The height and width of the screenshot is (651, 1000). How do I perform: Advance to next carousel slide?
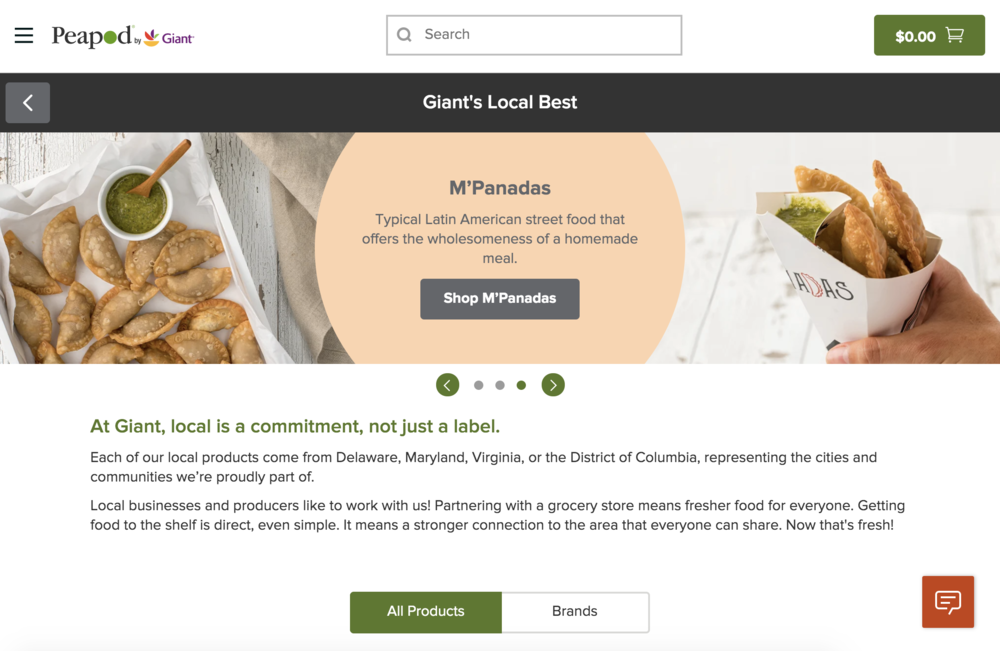click(x=553, y=385)
